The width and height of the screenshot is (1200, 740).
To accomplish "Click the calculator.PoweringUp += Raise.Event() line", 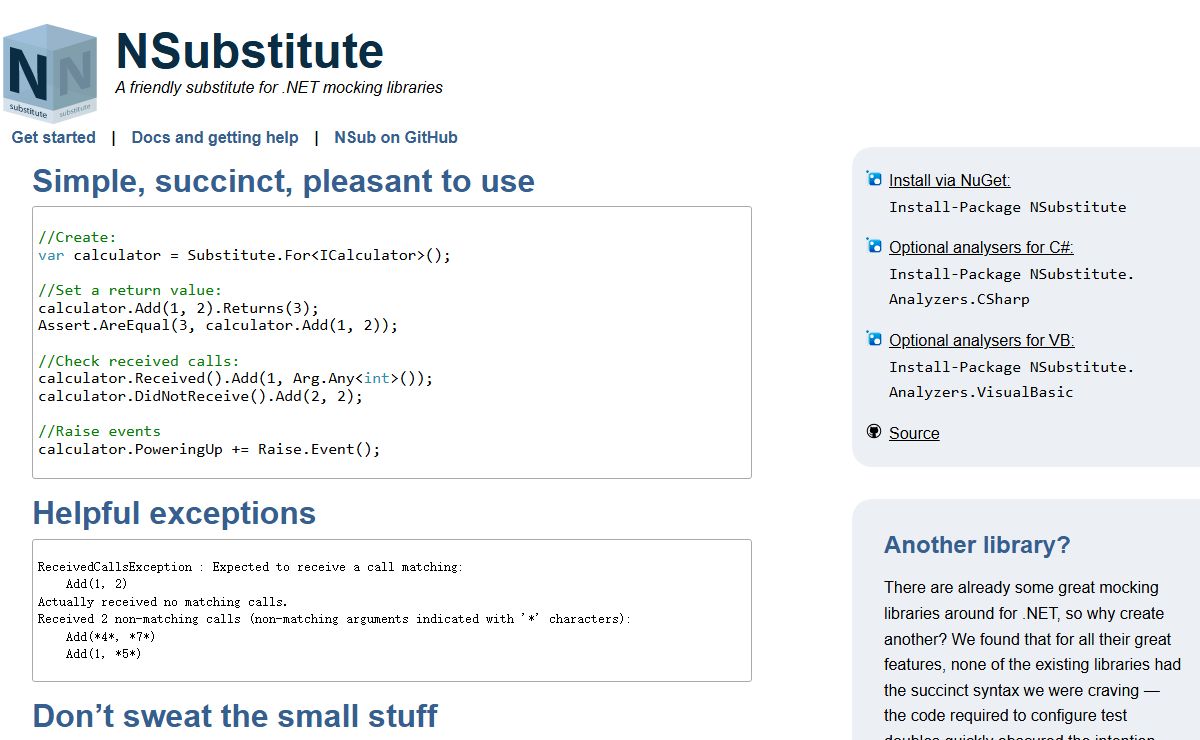I will 209,449.
